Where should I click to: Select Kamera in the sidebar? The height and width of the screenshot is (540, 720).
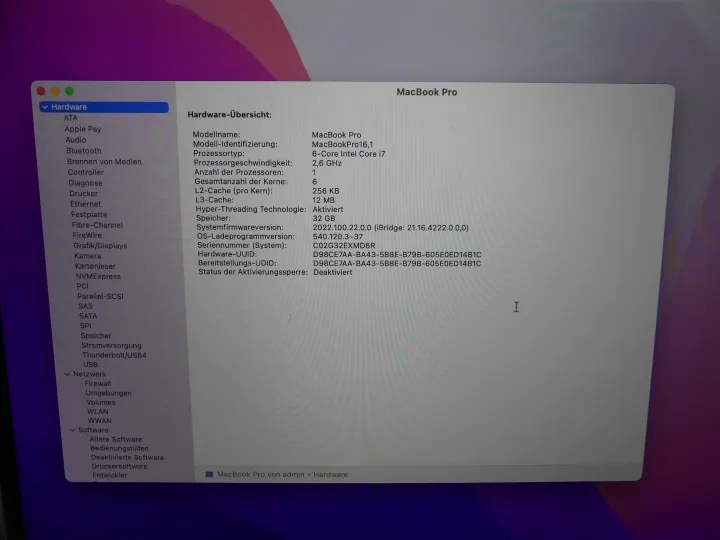(88, 256)
